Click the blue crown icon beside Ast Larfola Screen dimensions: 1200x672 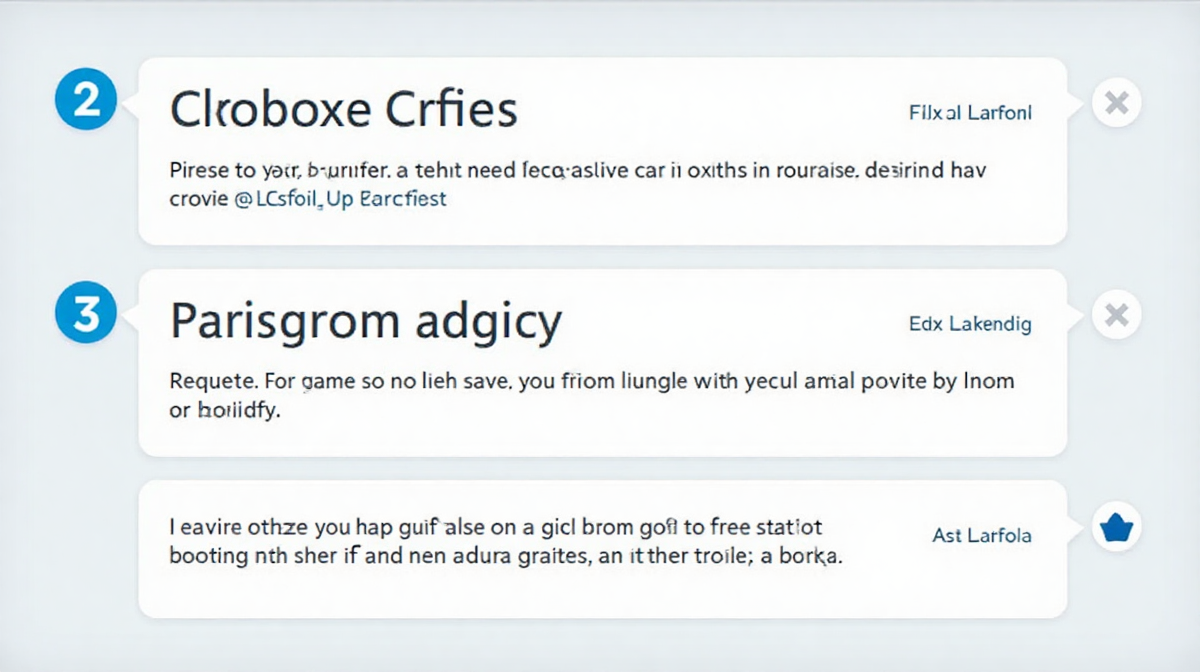click(x=1116, y=528)
